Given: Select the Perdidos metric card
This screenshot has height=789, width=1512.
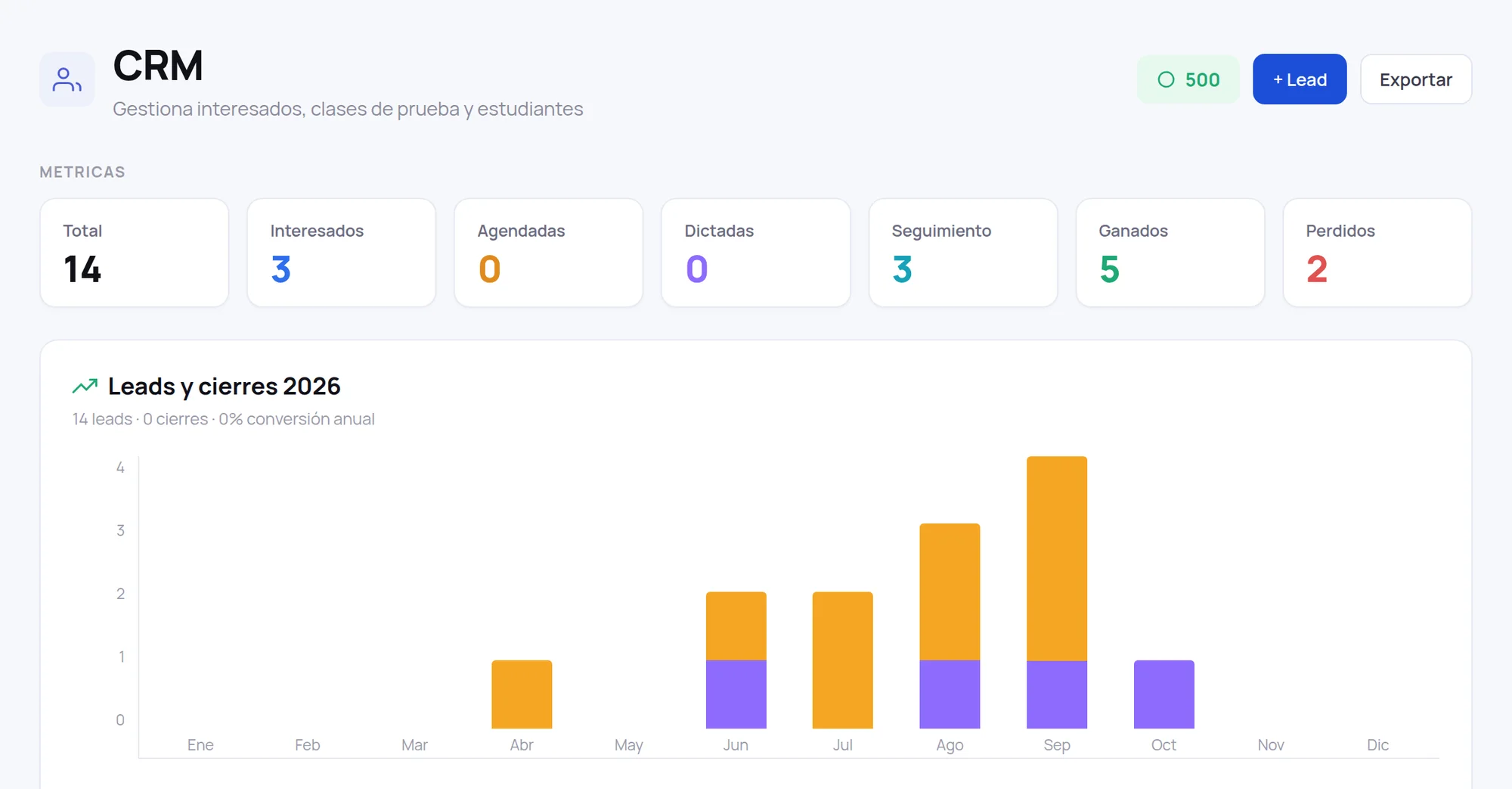Looking at the screenshot, I should [1377, 253].
